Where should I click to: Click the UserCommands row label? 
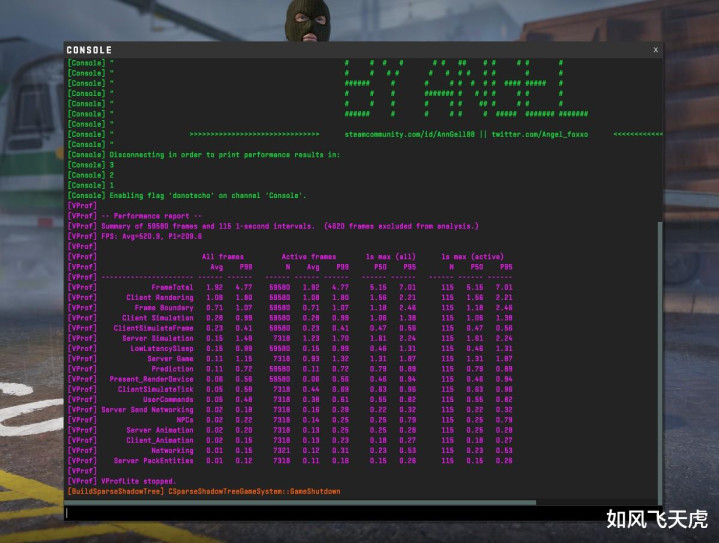click(168, 400)
